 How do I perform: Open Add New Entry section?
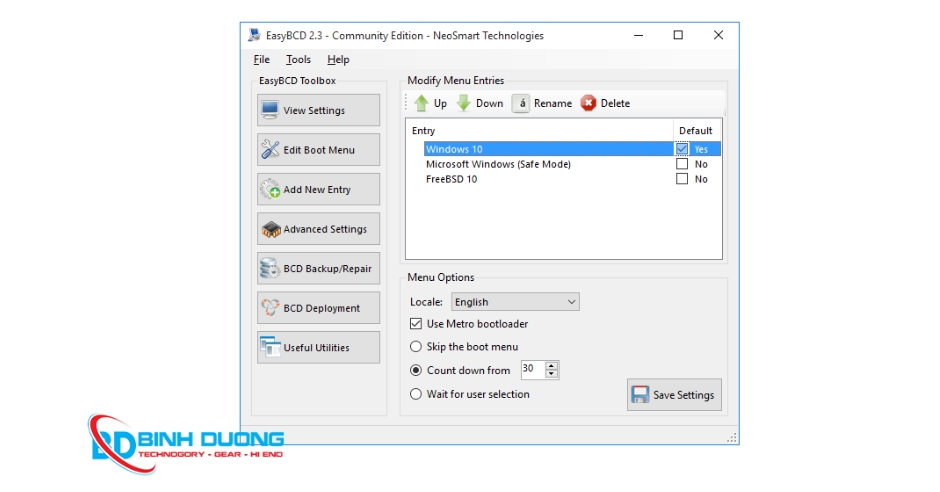pos(318,189)
